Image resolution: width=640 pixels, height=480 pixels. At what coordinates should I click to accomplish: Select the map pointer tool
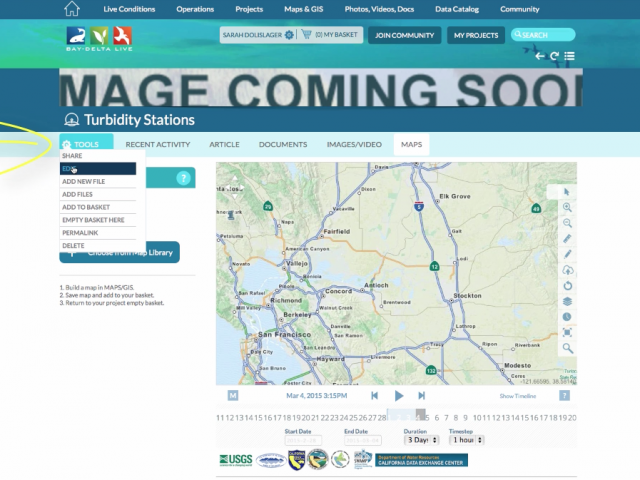[x=567, y=192]
